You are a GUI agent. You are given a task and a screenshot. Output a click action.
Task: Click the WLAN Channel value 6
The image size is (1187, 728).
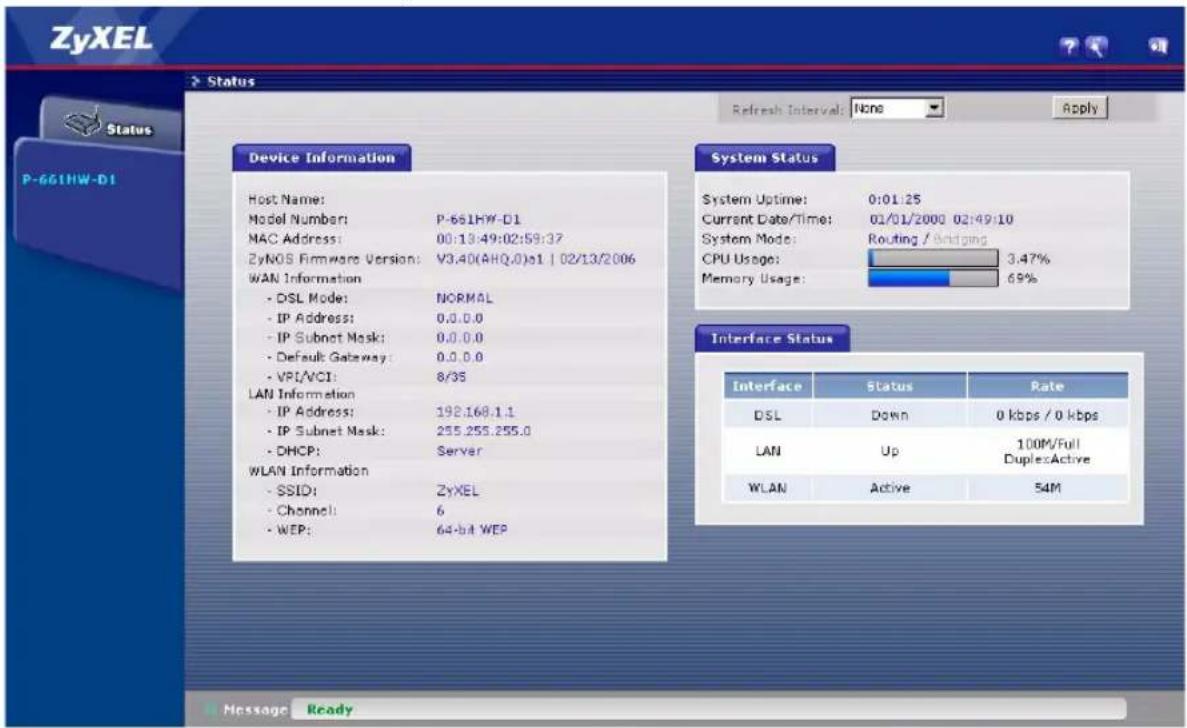pyautogui.click(x=441, y=510)
